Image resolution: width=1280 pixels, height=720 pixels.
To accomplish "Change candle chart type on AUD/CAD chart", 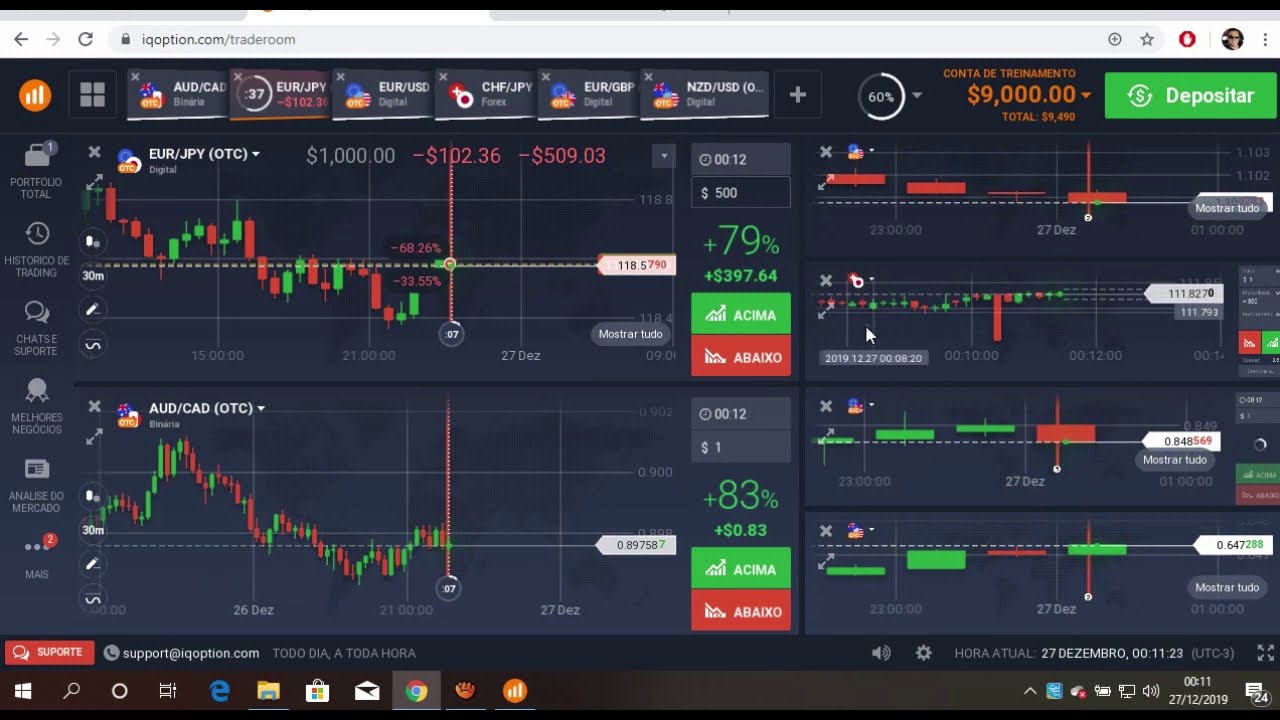I will click(x=93, y=496).
